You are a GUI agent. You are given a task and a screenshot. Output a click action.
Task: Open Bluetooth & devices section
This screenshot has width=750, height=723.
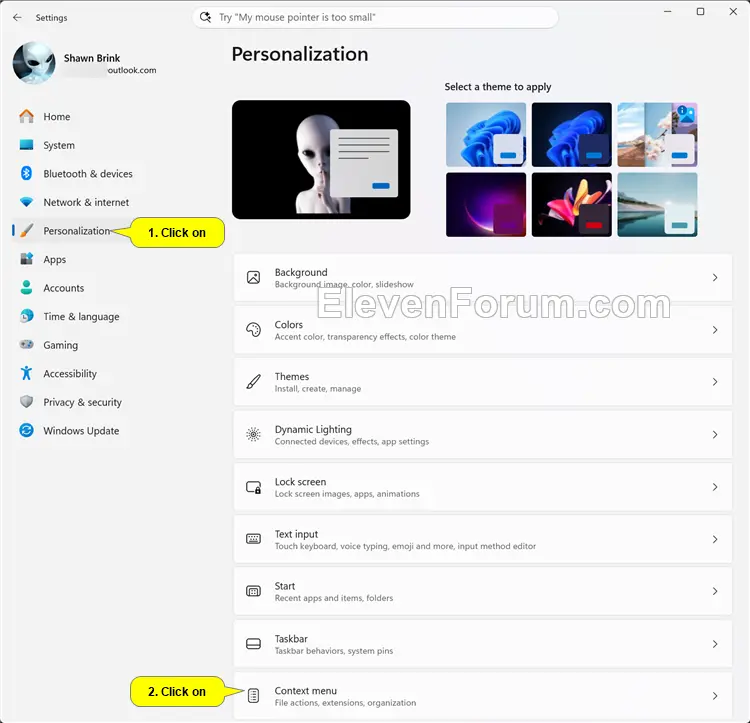pyautogui.click(x=88, y=174)
